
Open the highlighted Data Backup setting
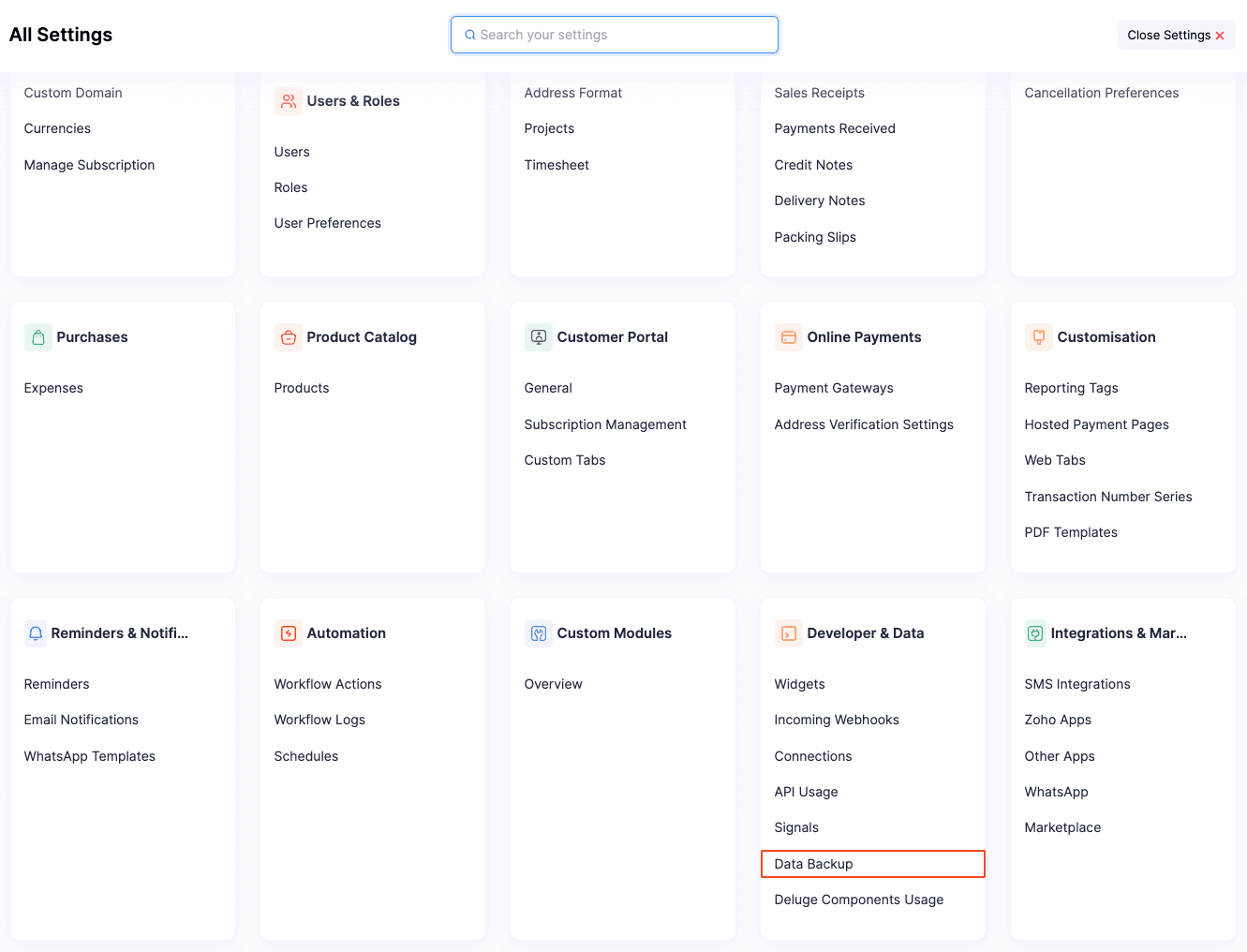tap(813, 863)
